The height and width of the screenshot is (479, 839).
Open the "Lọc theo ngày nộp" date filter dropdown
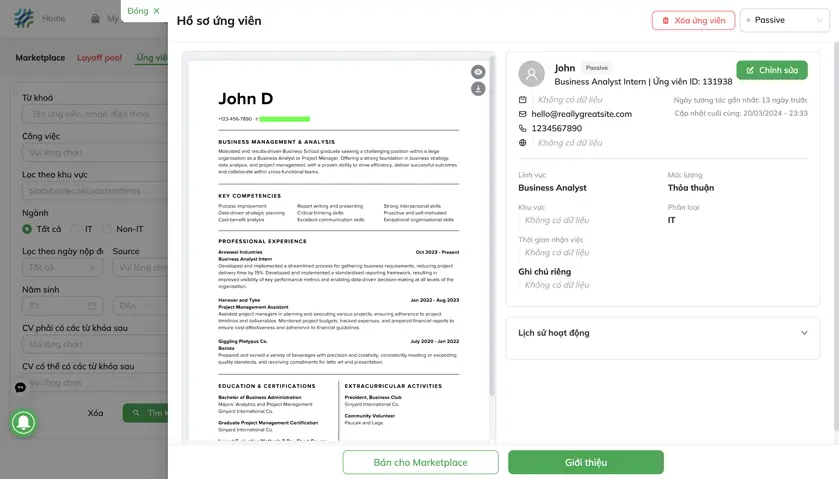[62, 268]
